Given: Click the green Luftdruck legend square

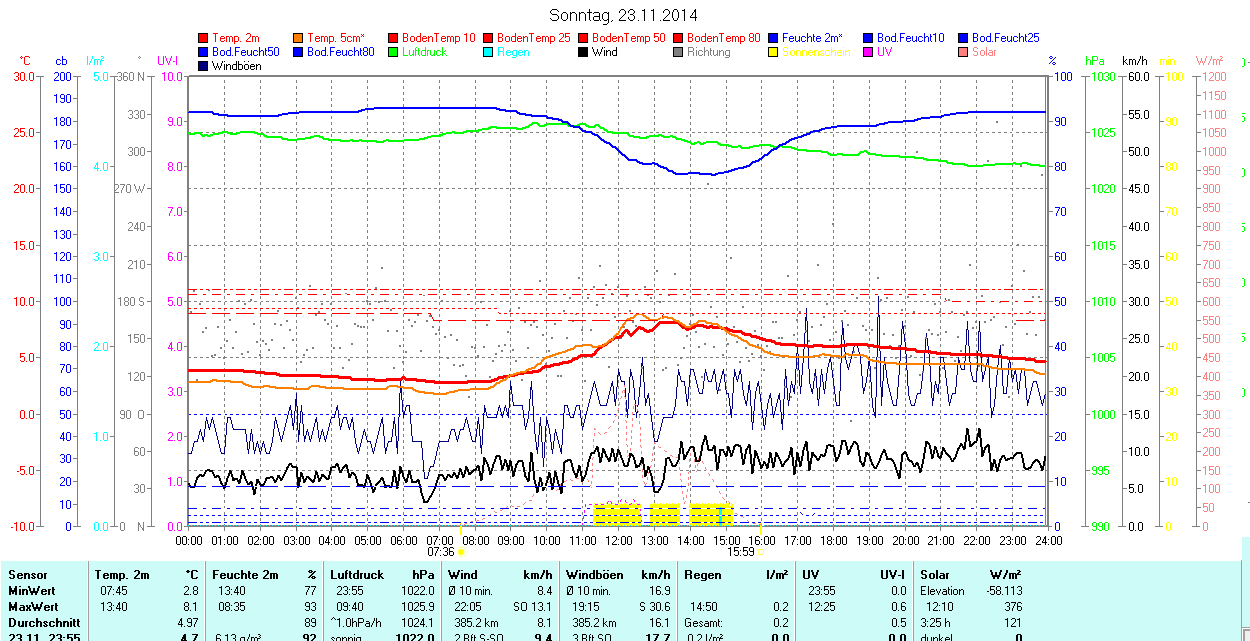Looking at the screenshot, I should click(x=394, y=52).
